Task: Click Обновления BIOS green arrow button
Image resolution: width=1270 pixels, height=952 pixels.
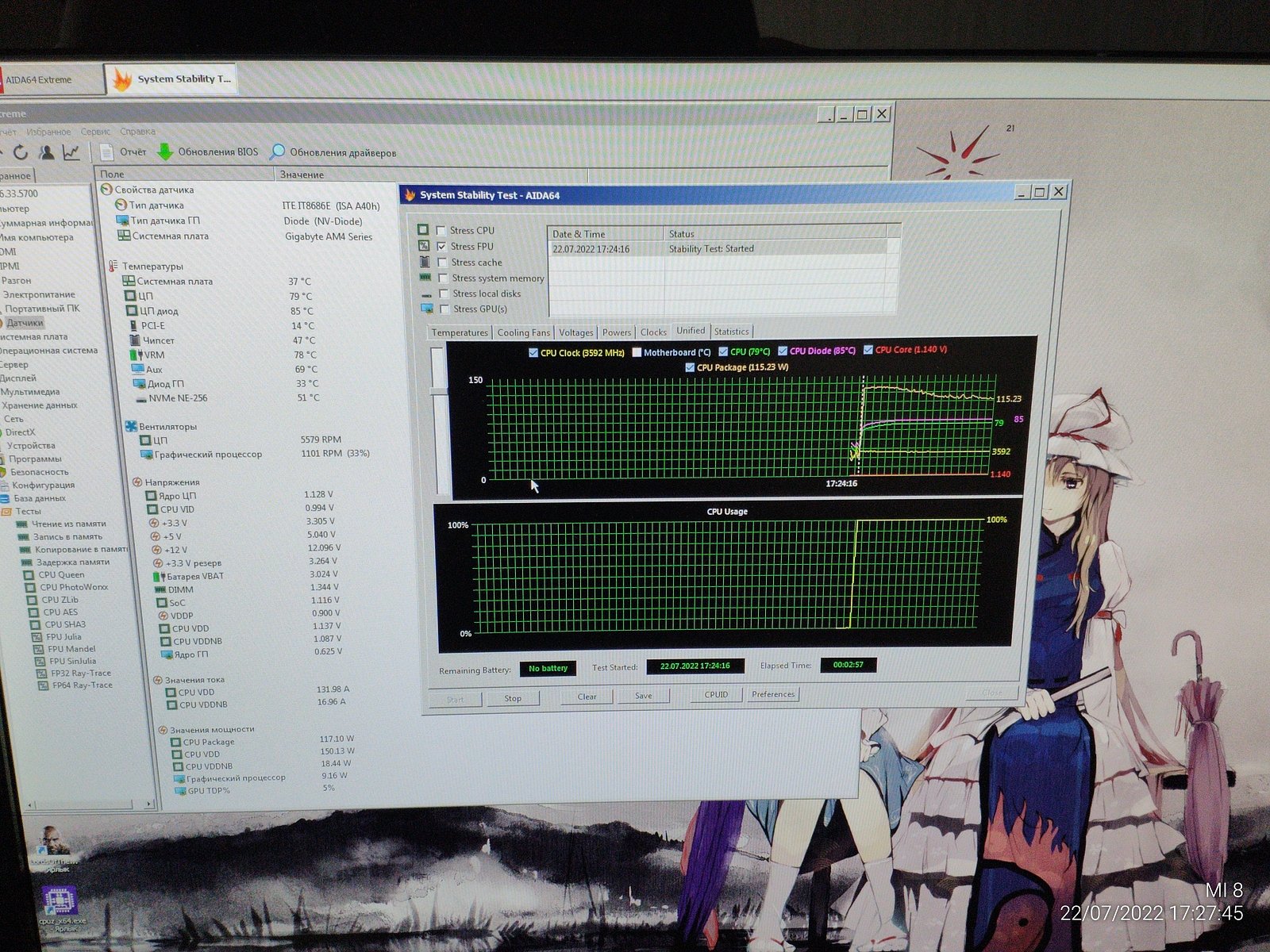Action: tap(208, 152)
